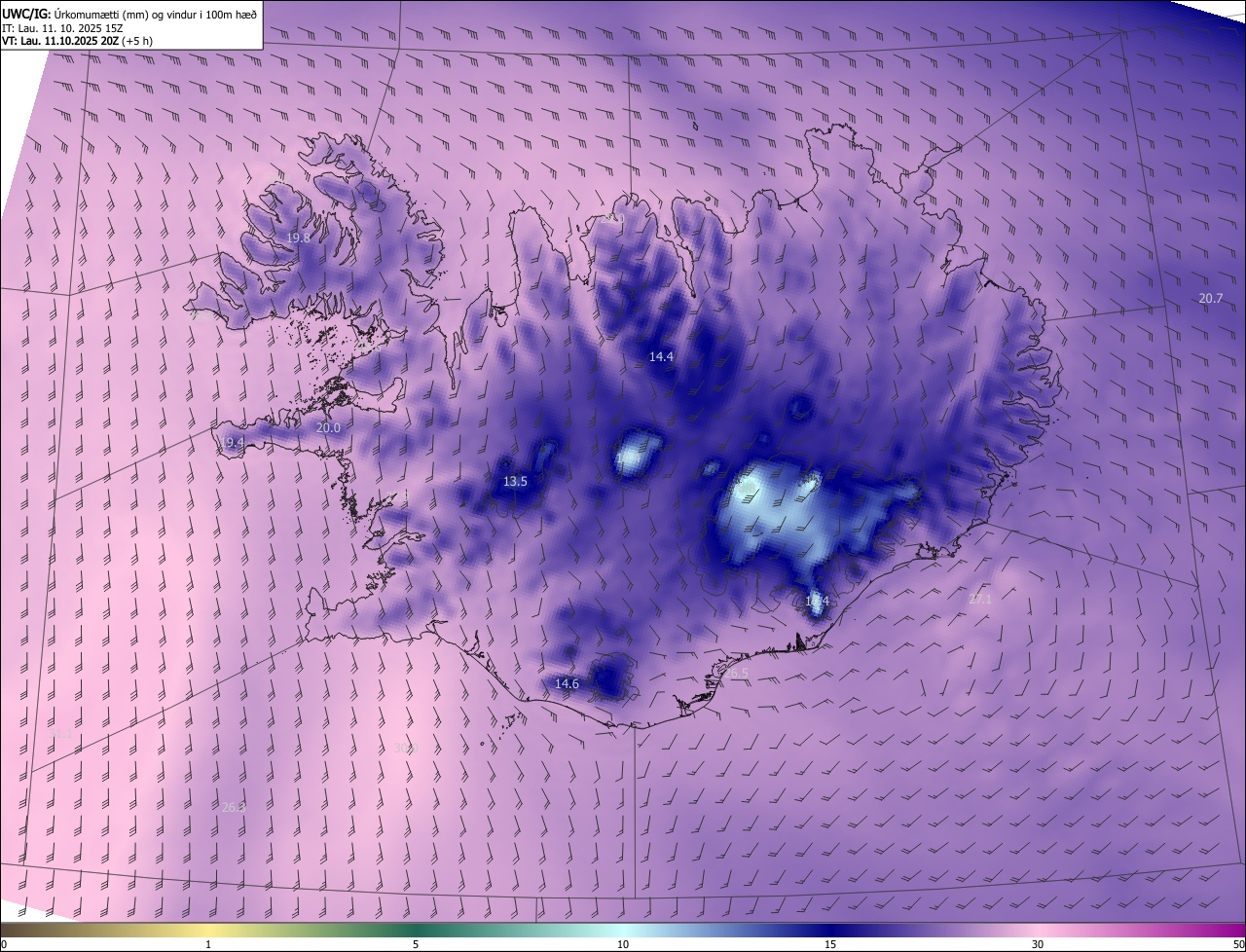The image size is (1246, 952).
Task: Click the 19.4 value at the western peninsula tip
Action: (x=232, y=442)
